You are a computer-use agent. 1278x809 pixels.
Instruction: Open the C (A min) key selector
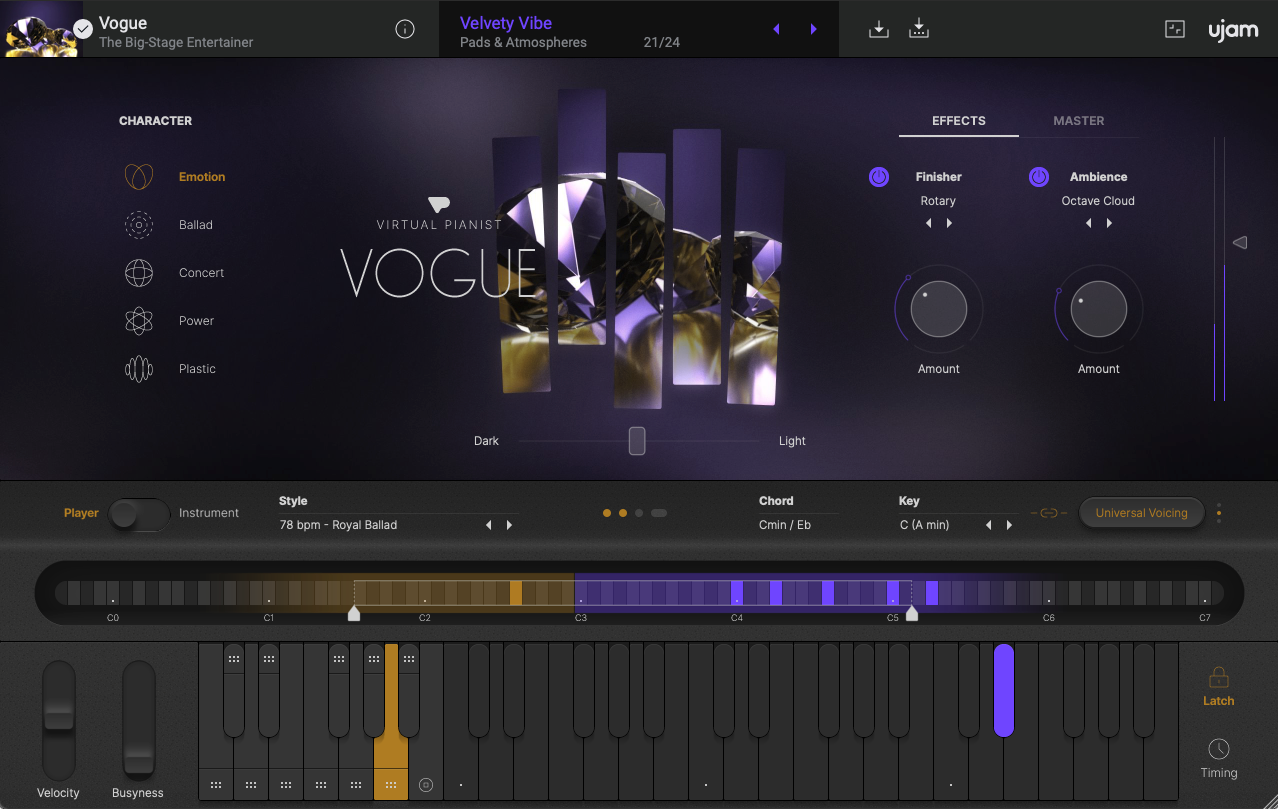click(x=924, y=525)
